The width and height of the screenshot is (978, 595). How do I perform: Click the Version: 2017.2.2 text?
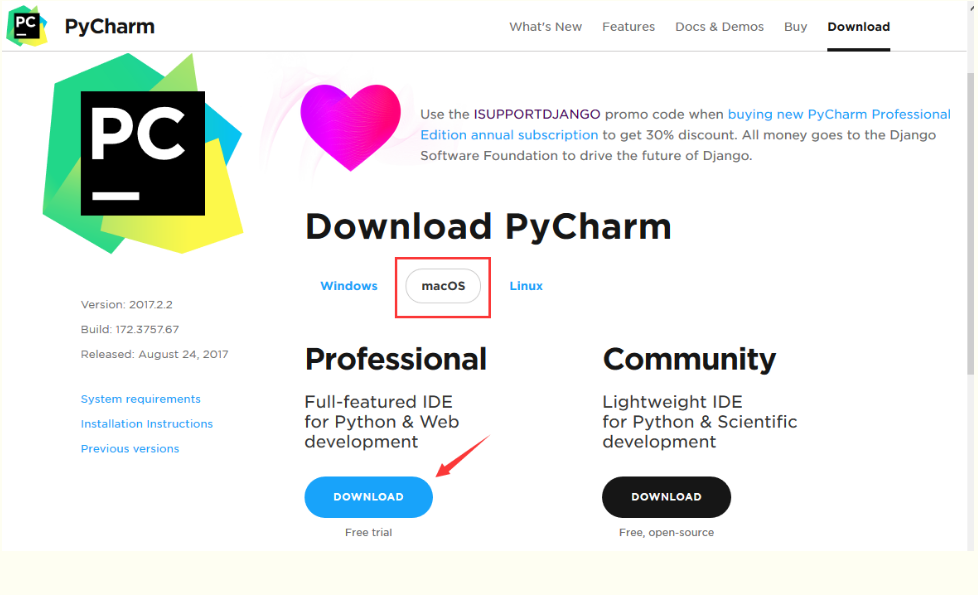point(127,304)
